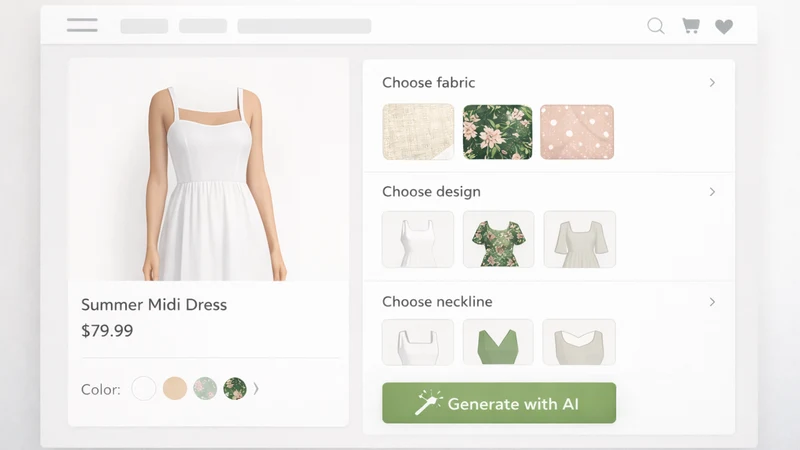
Task: Click the Choose design heading
Action: (x=431, y=192)
